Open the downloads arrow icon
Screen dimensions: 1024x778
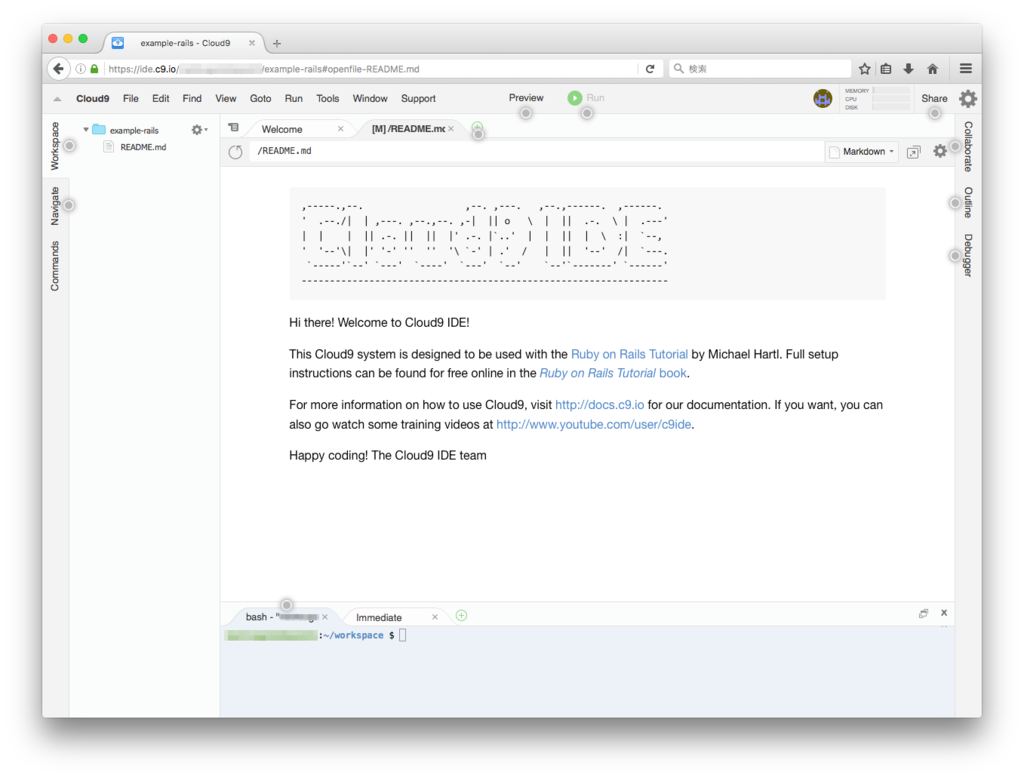pos(908,69)
